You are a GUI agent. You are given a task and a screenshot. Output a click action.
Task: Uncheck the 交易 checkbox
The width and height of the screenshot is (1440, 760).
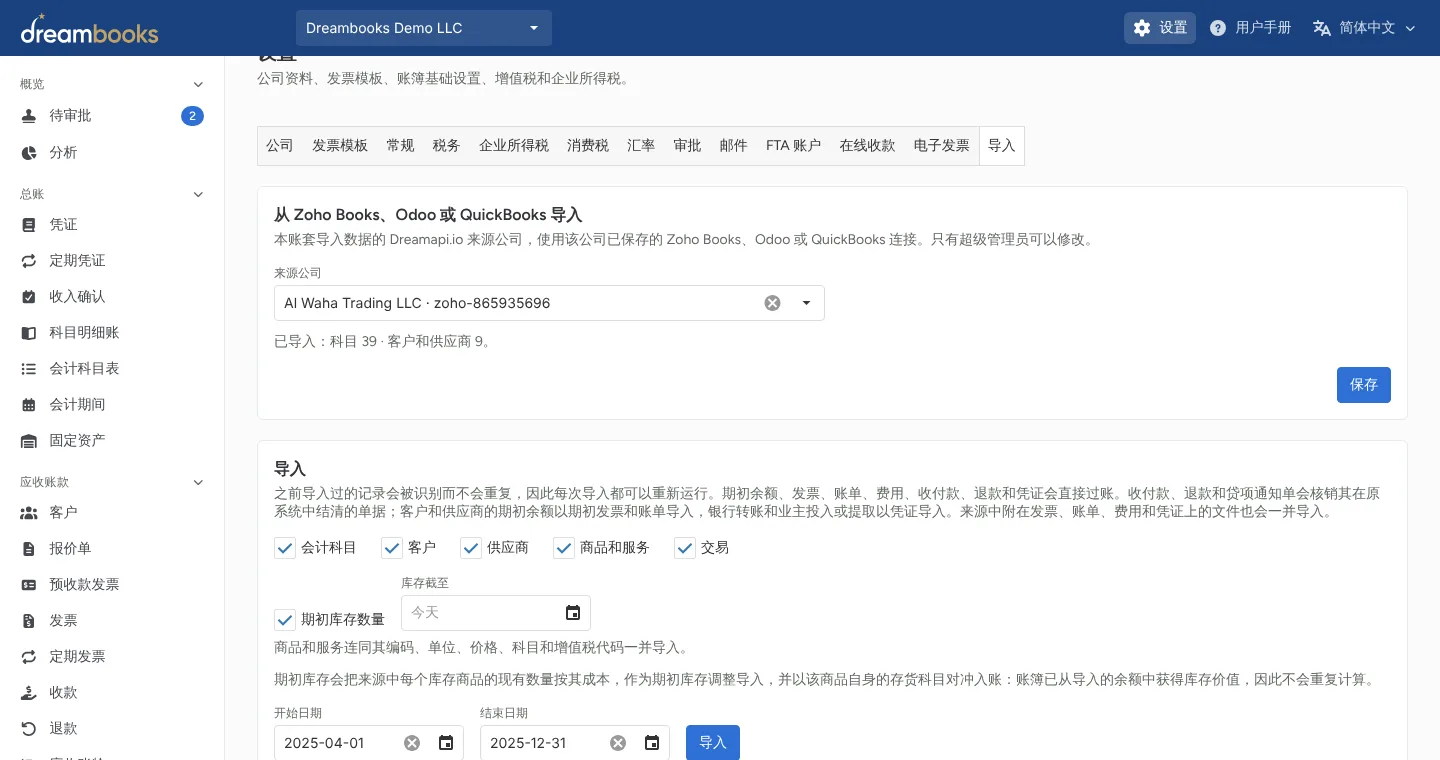(685, 548)
